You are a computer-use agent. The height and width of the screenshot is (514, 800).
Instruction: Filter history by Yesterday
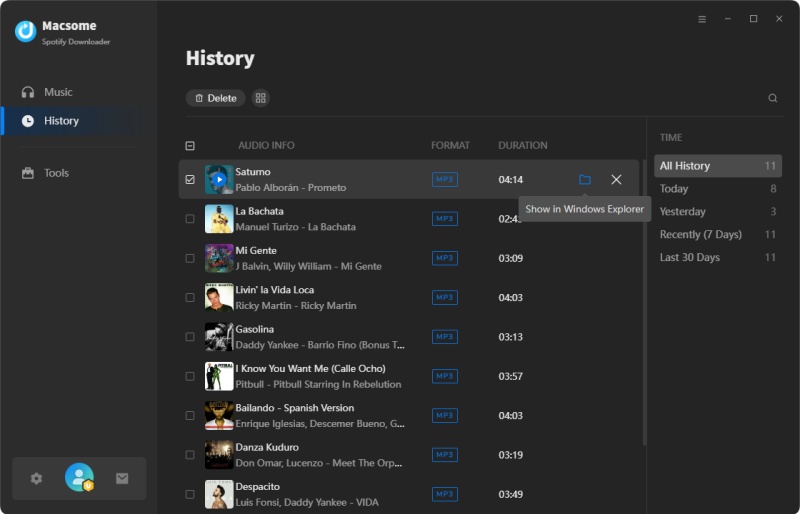point(717,212)
